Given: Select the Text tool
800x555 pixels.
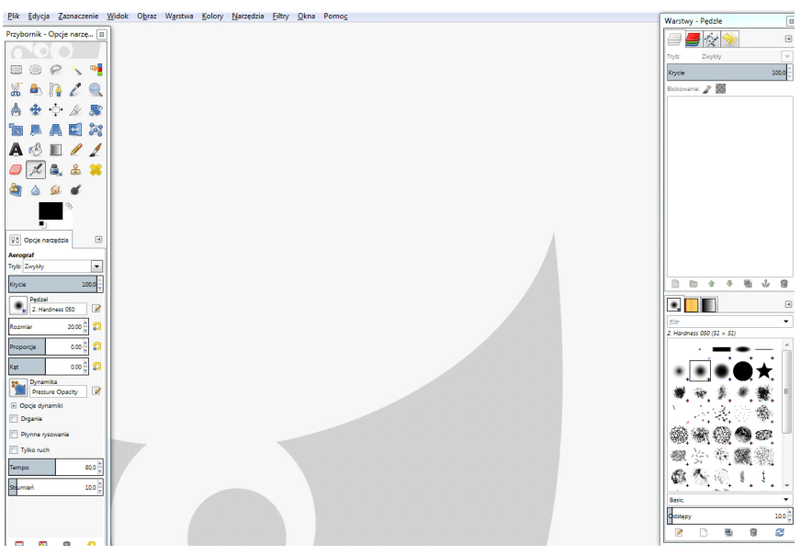Looking at the screenshot, I should [16, 149].
